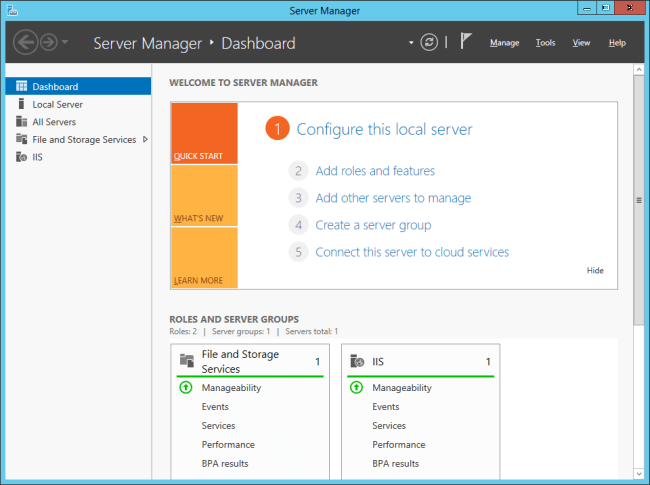
Task: Open the View menu
Action: (x=581, y=43)
